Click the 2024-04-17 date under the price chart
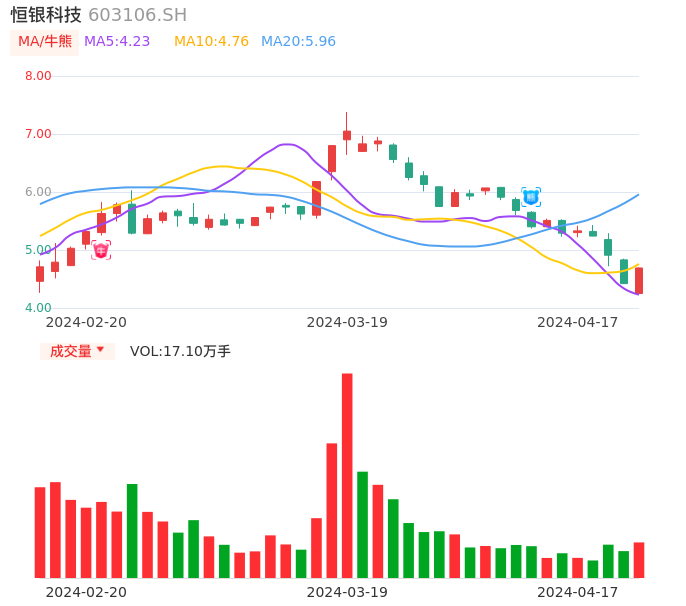The height and width of the screenshot is (606, 686). tap(578, 322)
